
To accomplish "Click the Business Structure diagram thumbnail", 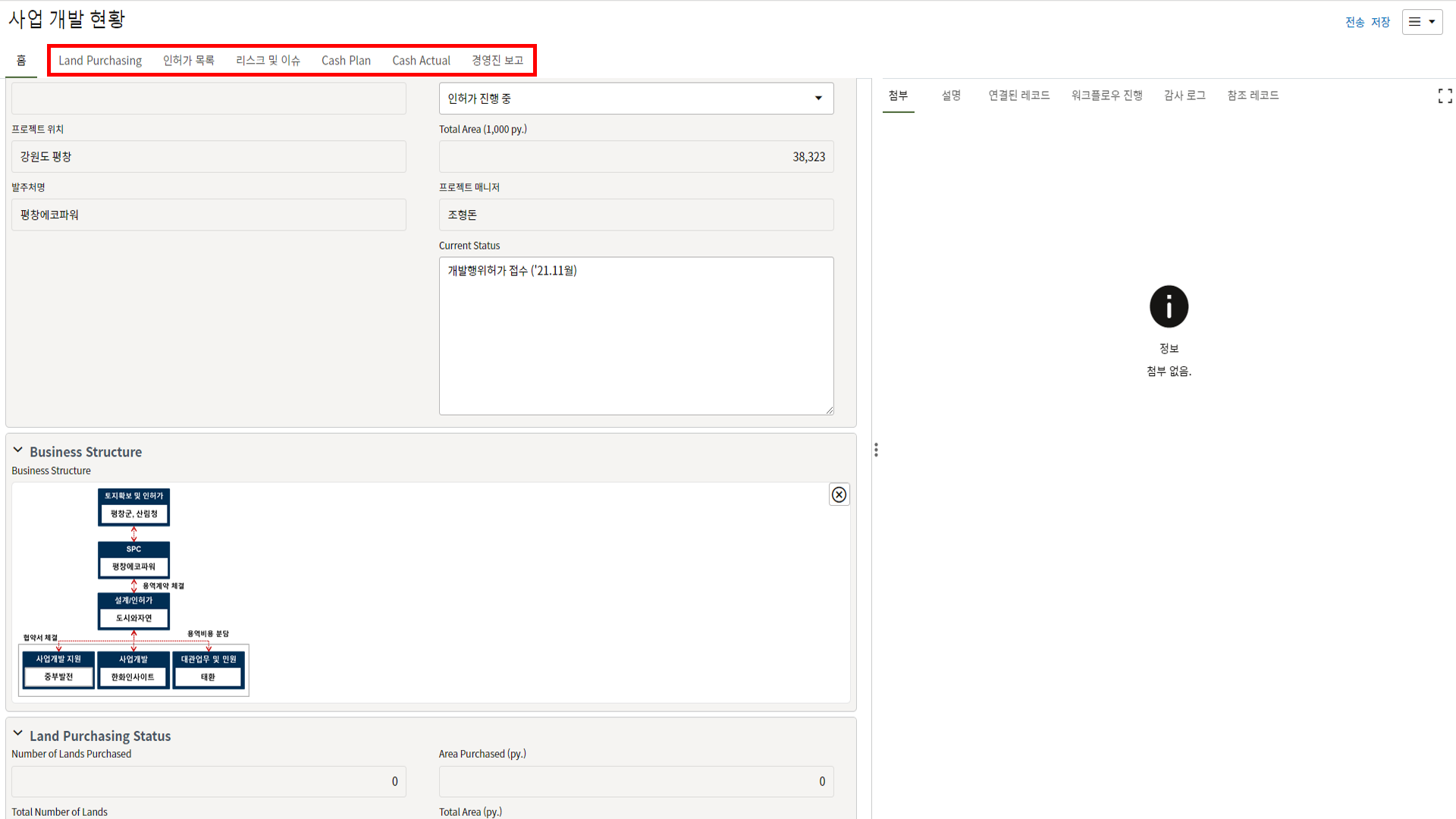I will pos(133,592).
